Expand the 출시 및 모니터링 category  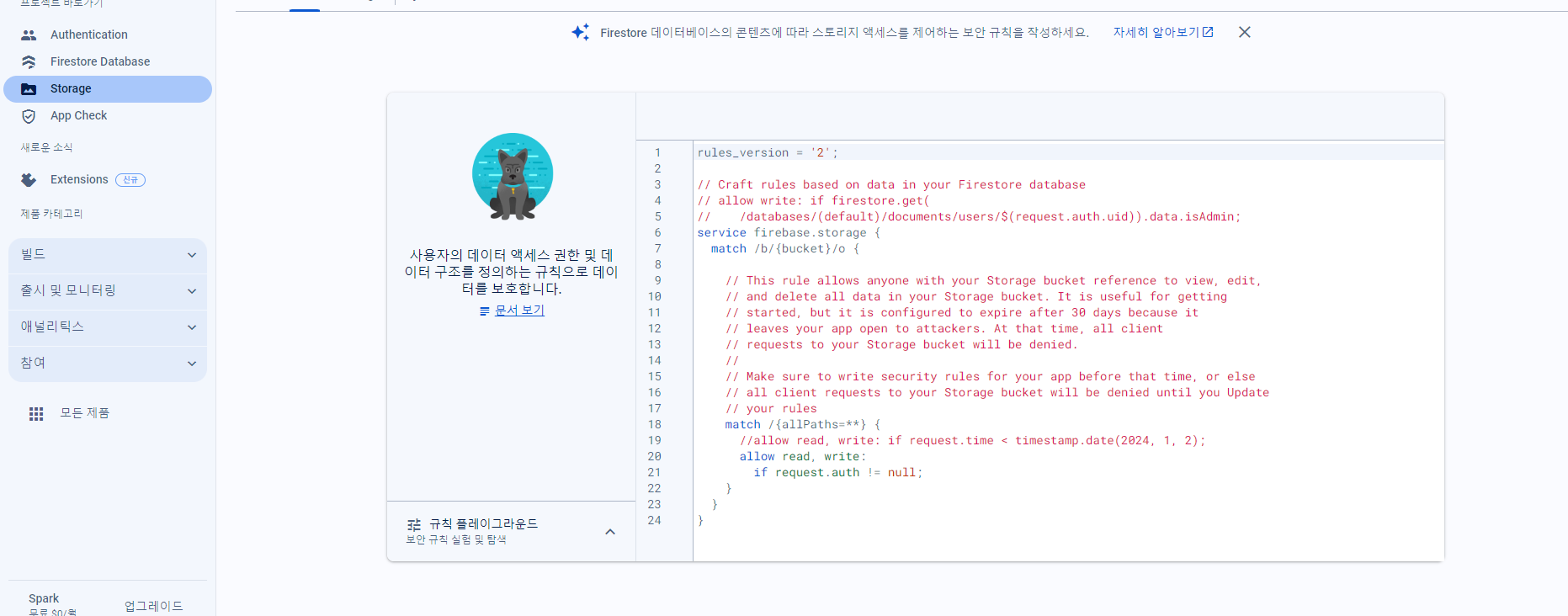click(108, 291)
